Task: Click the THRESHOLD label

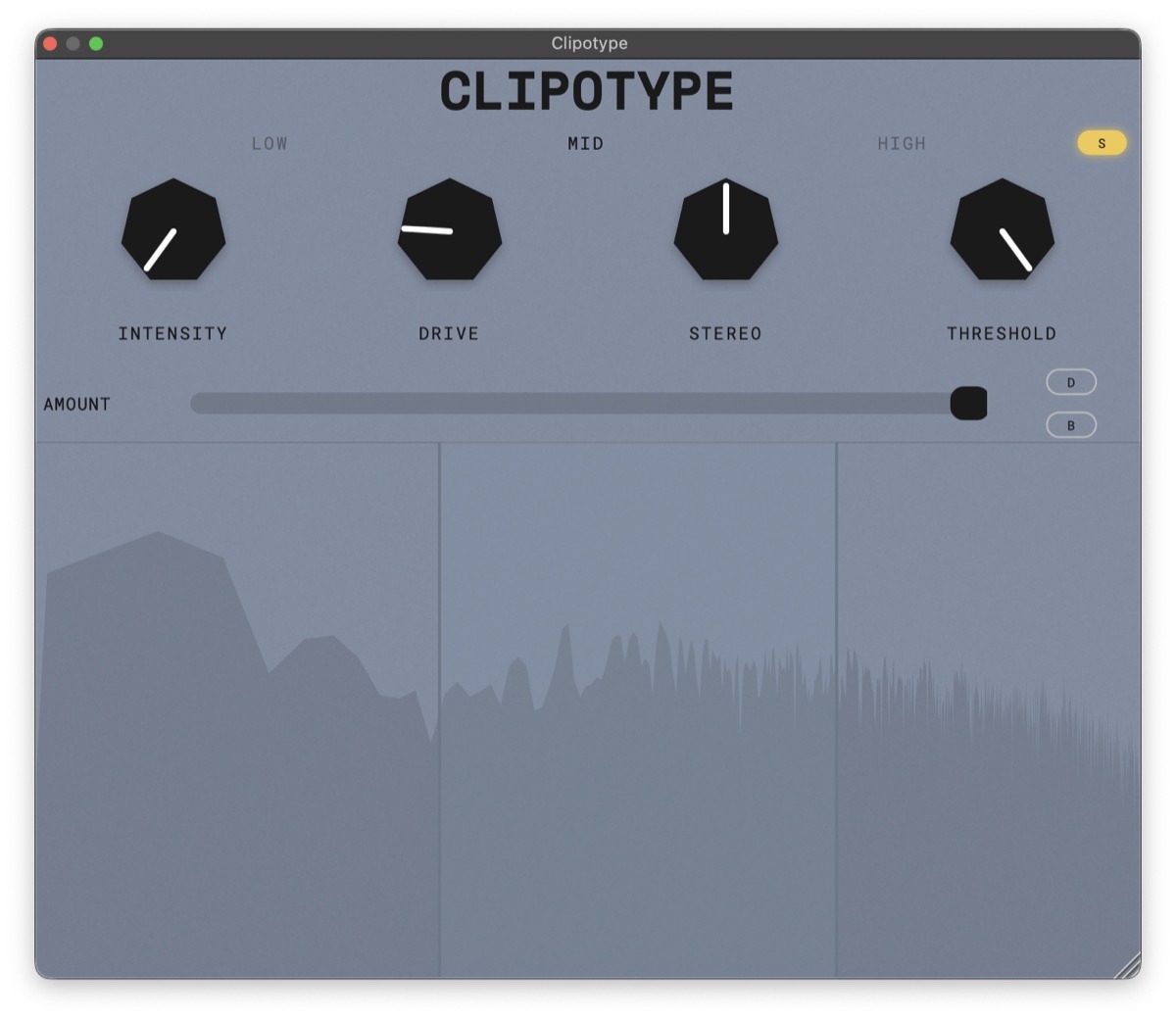Action: (1002, 333)
